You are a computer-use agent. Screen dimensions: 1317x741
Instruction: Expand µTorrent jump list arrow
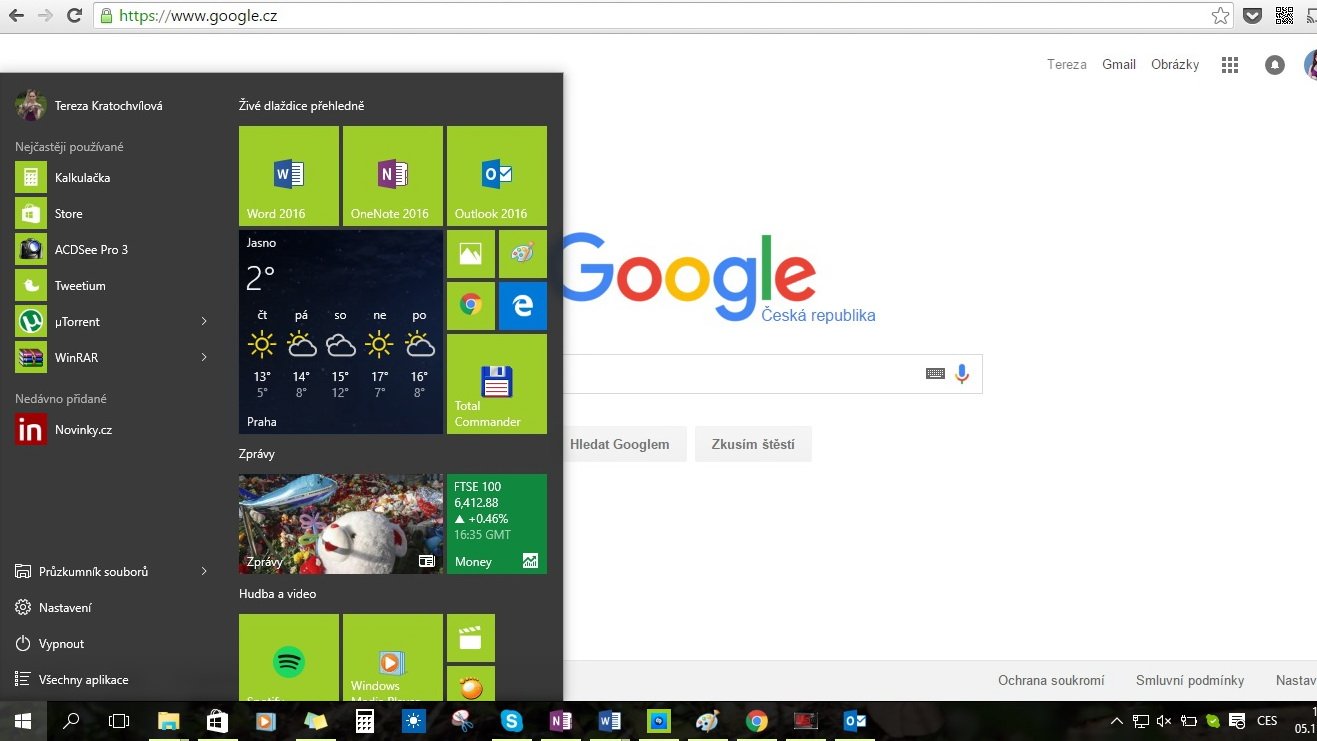204,322
